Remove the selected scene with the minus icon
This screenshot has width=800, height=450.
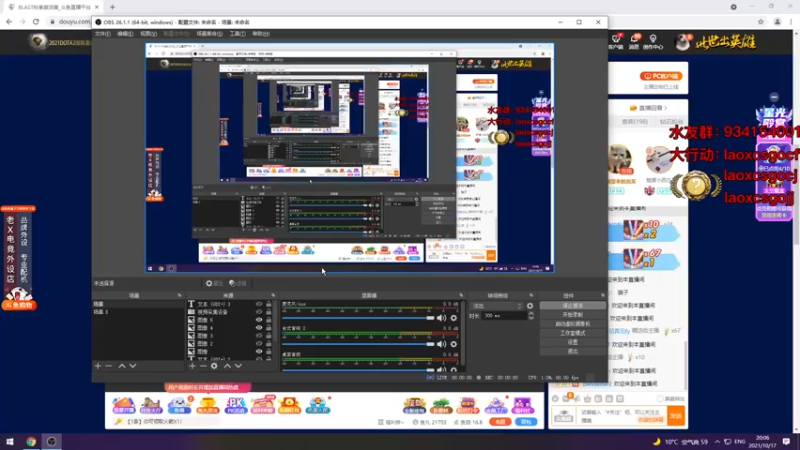(109, 366)
